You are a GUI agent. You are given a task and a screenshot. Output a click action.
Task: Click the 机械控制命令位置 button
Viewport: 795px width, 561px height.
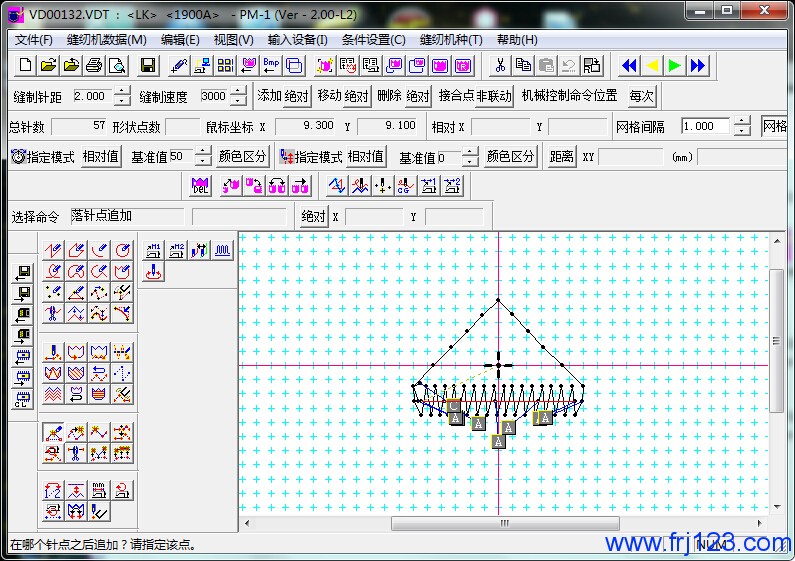pyautogui.click(x=570, y=96)
